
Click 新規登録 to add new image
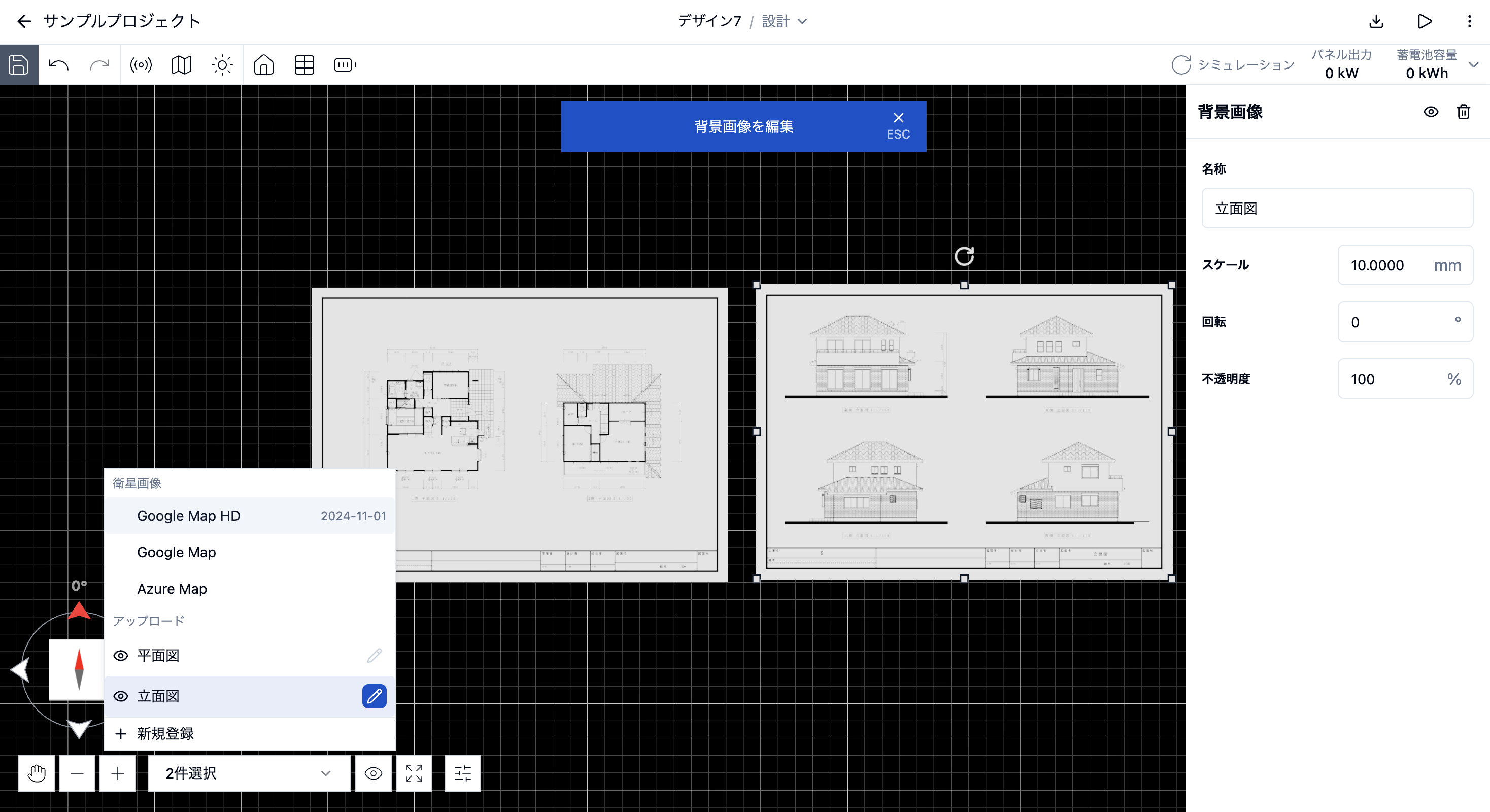click(249, 733)
